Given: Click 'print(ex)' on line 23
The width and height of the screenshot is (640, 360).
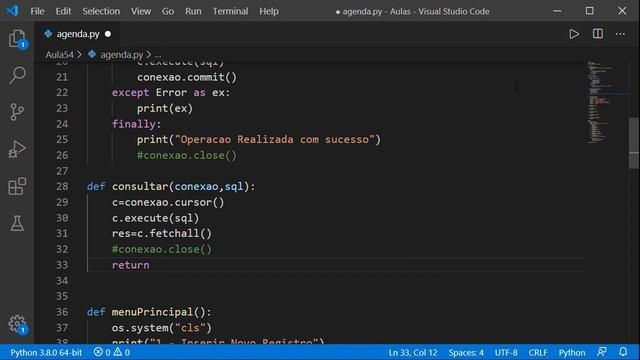Looking at the screenshot, I should [165, 108].
